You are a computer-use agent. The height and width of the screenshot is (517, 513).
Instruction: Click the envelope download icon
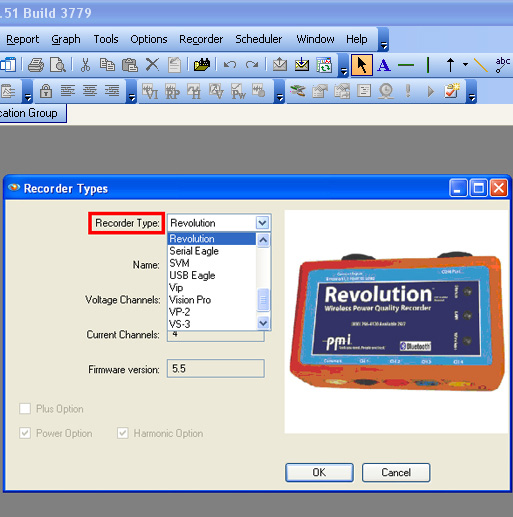[302, 64]
